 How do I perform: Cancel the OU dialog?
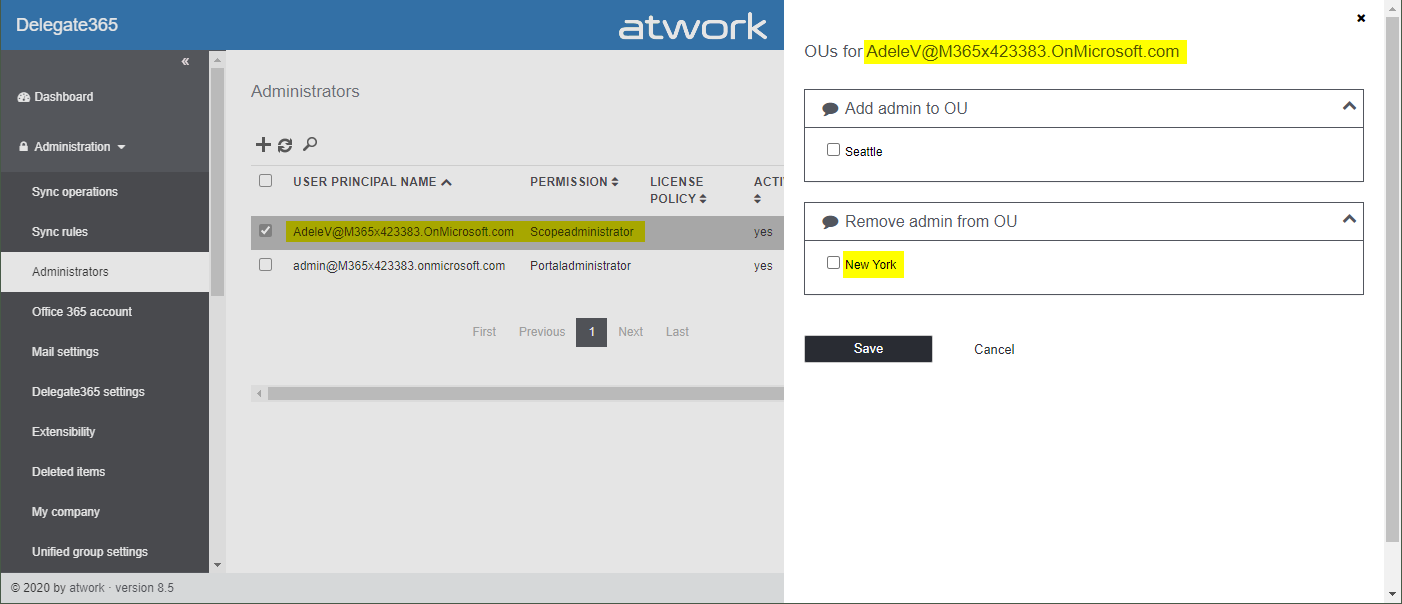click(x=994, y=349)
